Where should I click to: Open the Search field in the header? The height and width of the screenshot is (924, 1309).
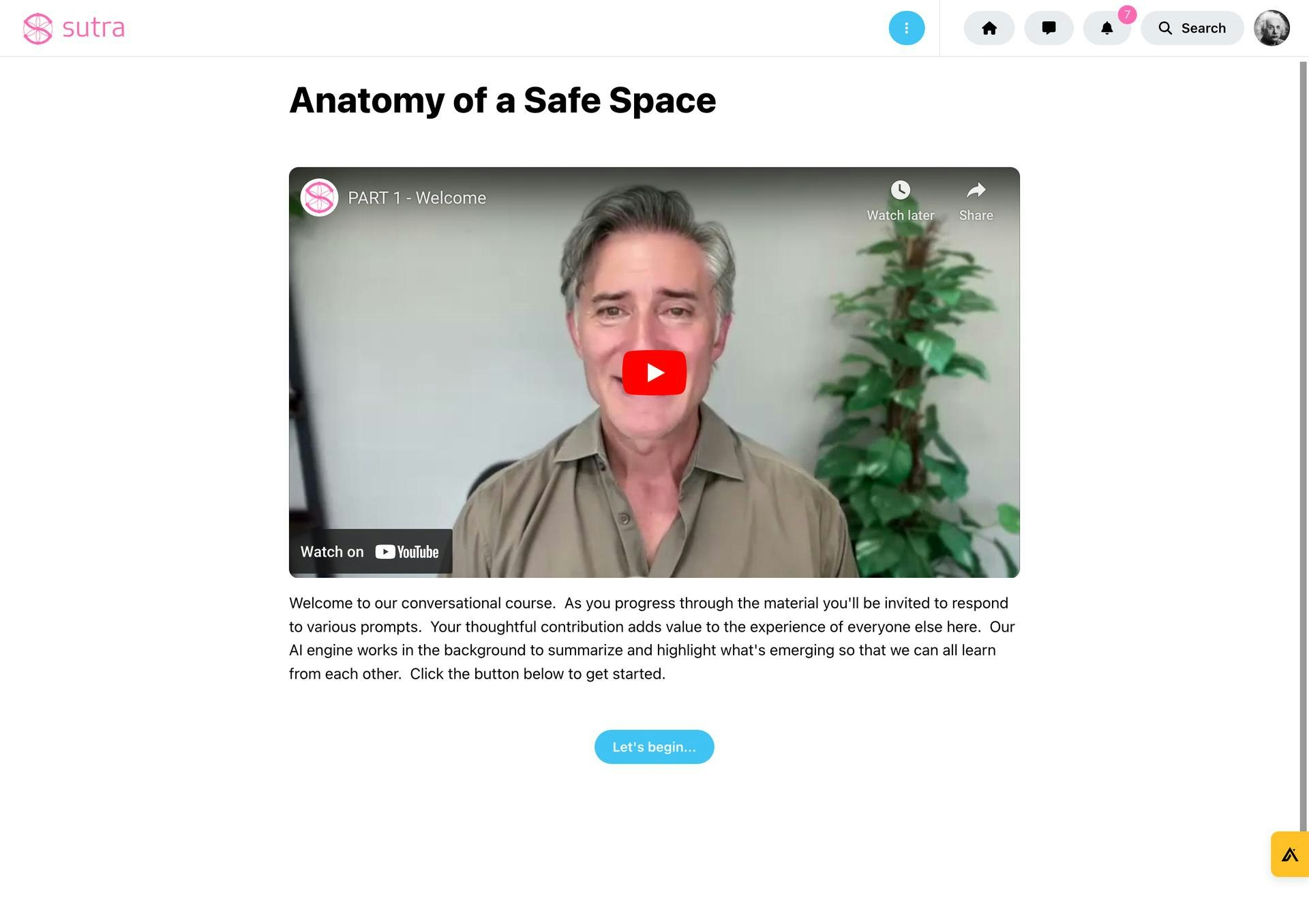pyautogui.click(x=1192, y=28)
